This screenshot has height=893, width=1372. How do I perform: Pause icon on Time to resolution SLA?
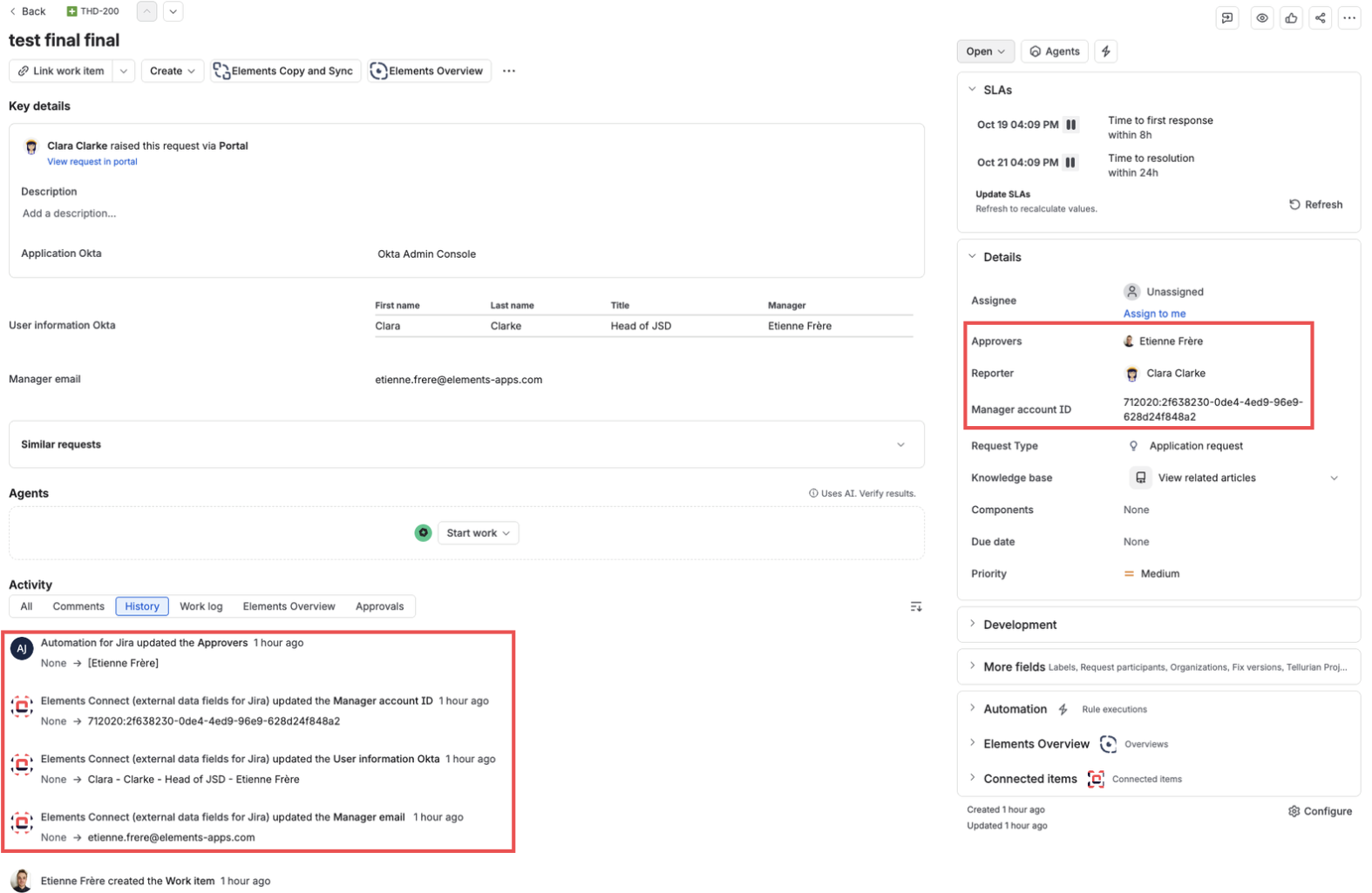point(1070,162)
